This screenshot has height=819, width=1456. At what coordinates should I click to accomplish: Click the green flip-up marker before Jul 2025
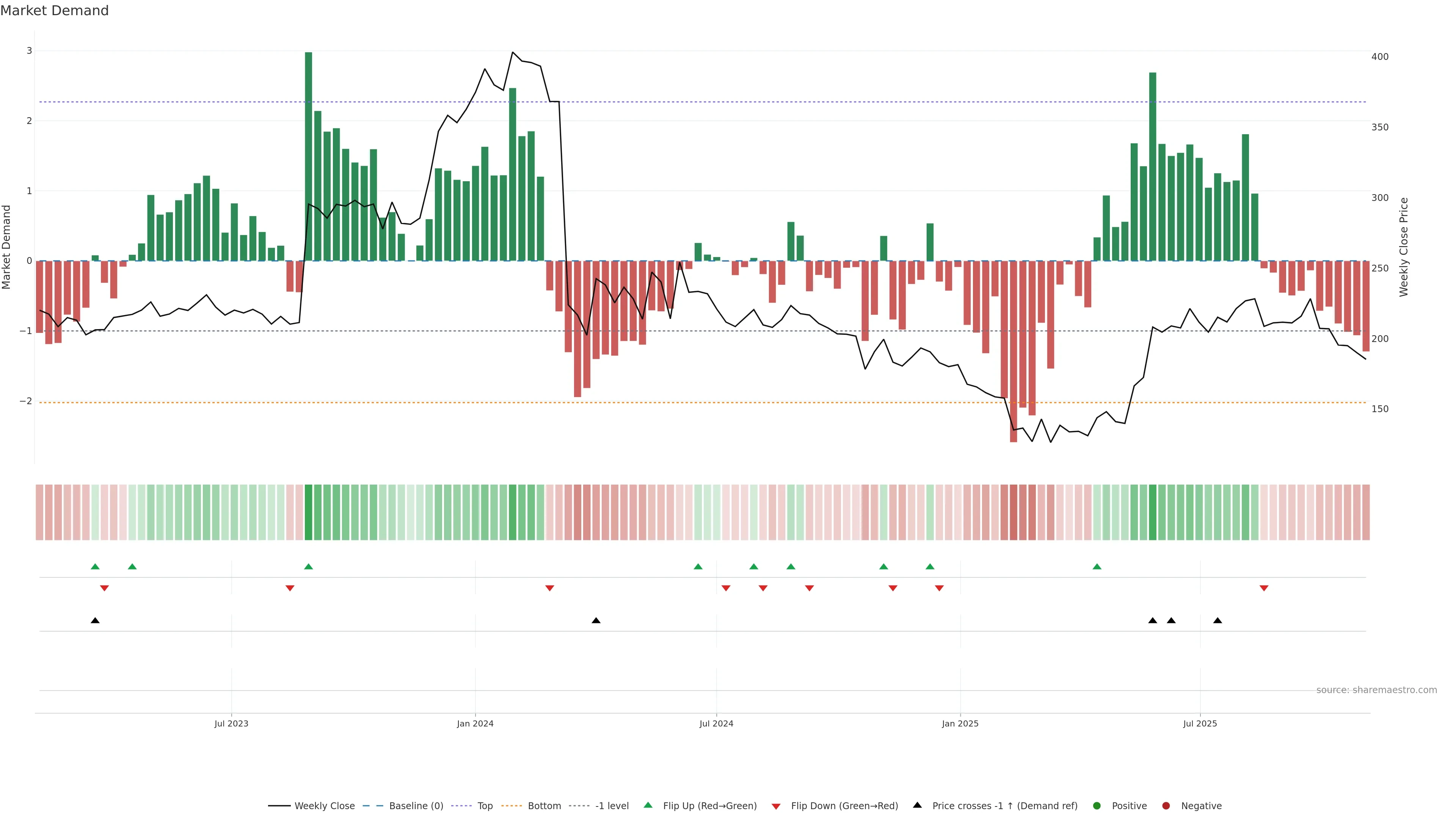click(x=1097, y=566)
